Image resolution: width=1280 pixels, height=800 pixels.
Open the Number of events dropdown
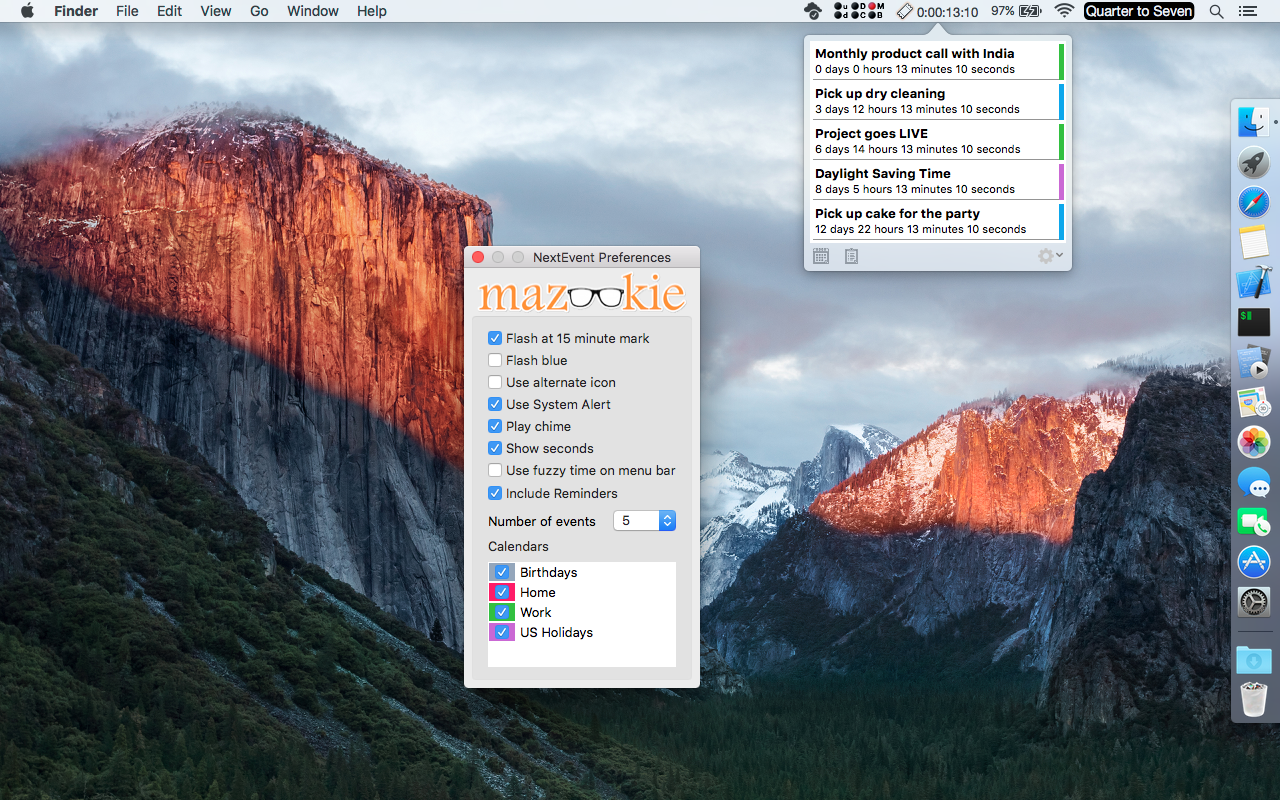[644, 521]
